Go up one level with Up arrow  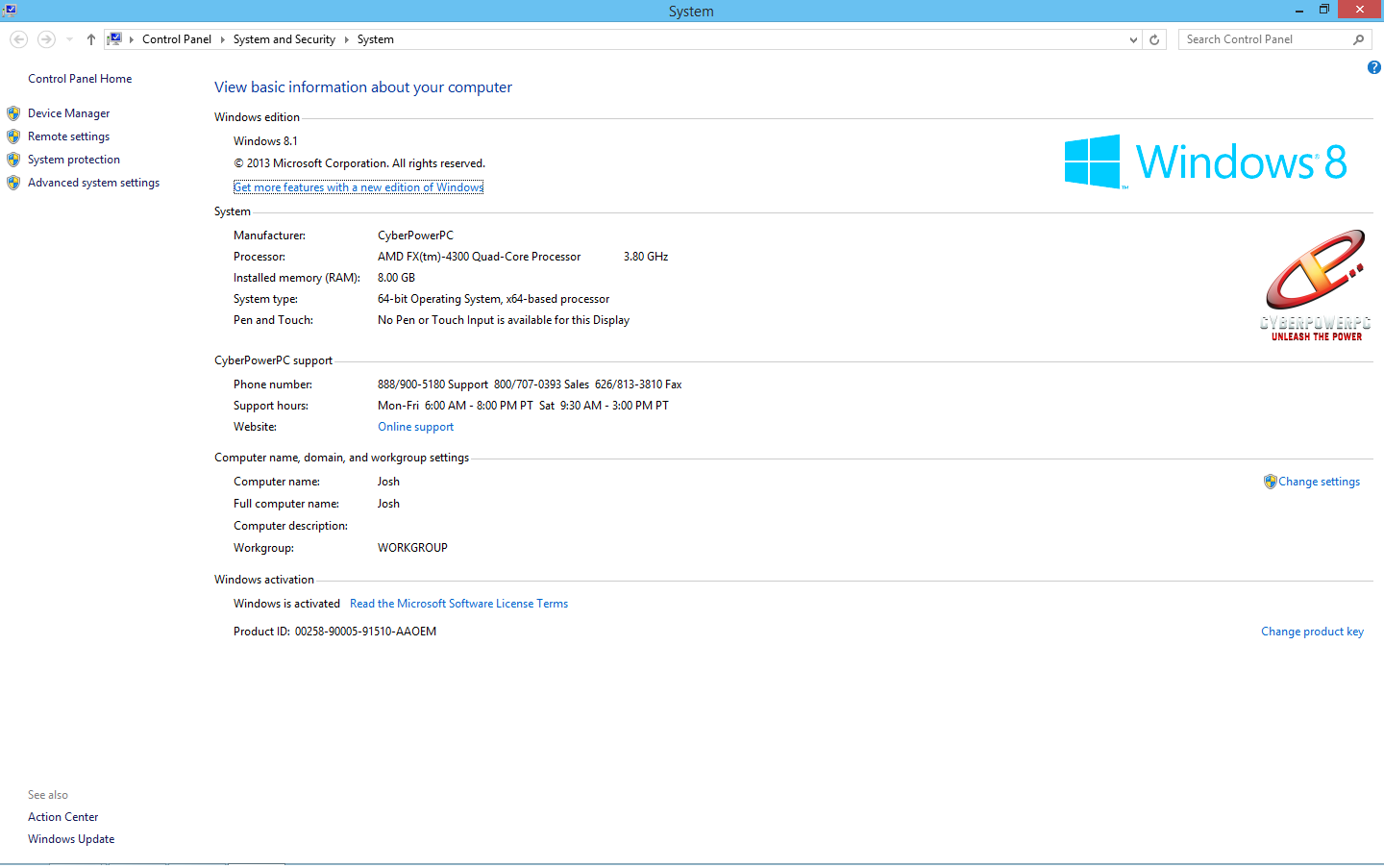pyautogui.click(x=90, y=39)
